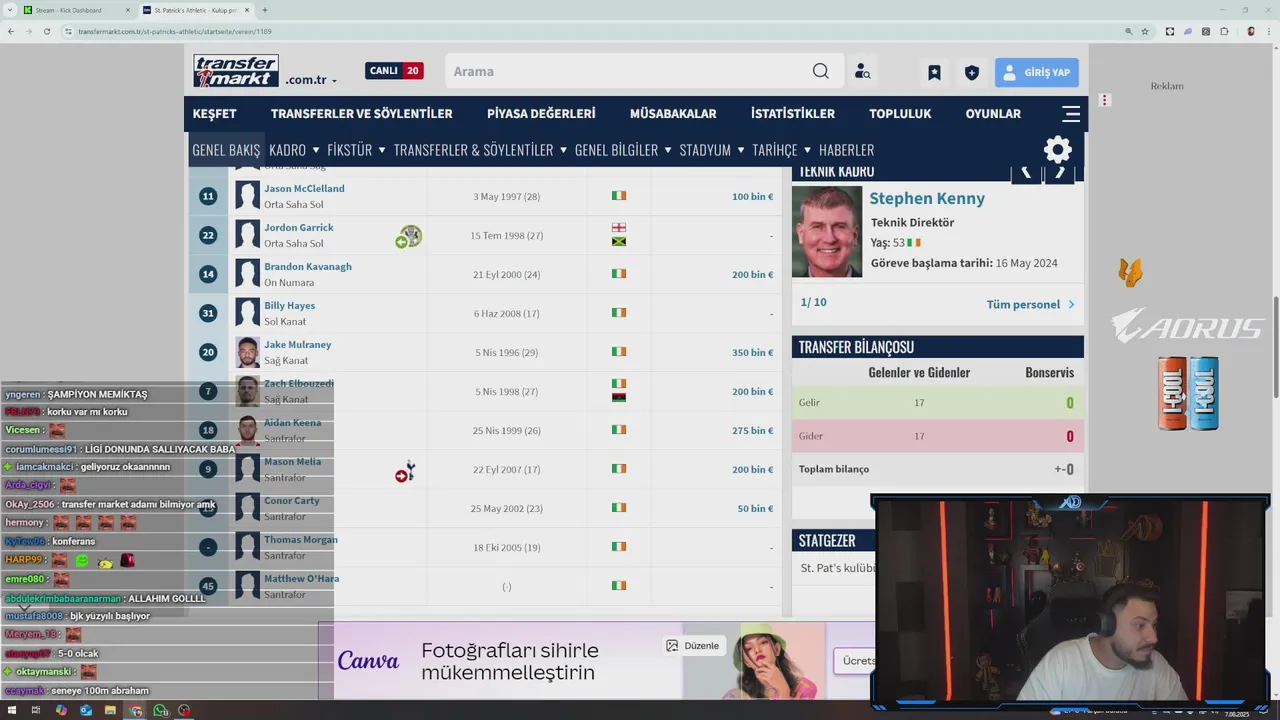Click the bookmark watchlist icon
1280x720 pixels.
[x=934, y=72]
